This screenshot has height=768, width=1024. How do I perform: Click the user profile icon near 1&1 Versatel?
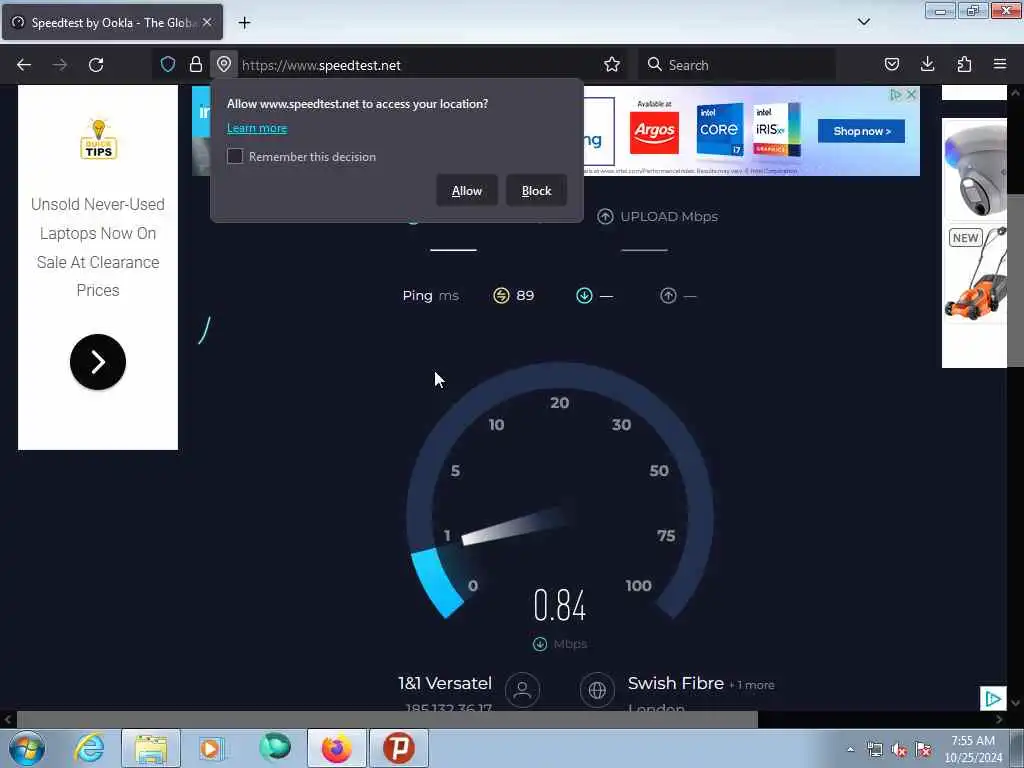(x=522, y=690)
